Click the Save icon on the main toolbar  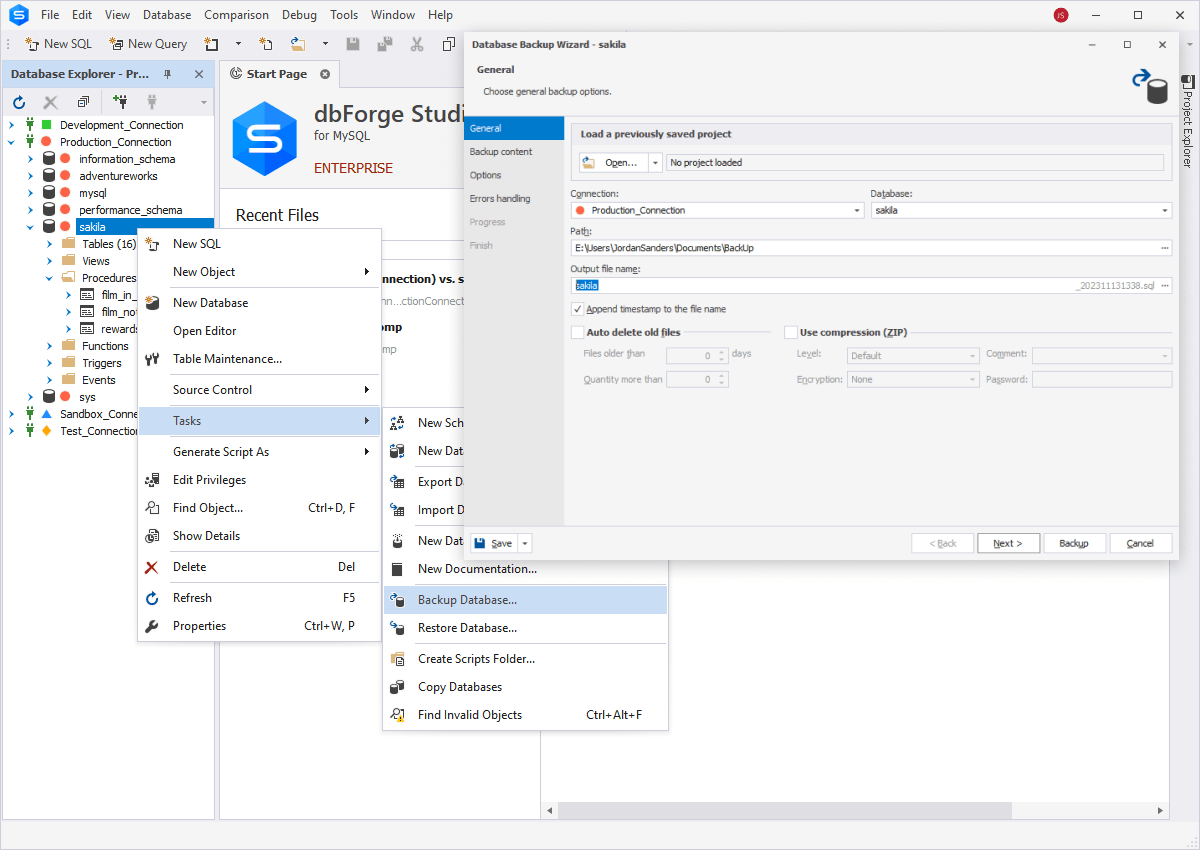tap(353, 43)
